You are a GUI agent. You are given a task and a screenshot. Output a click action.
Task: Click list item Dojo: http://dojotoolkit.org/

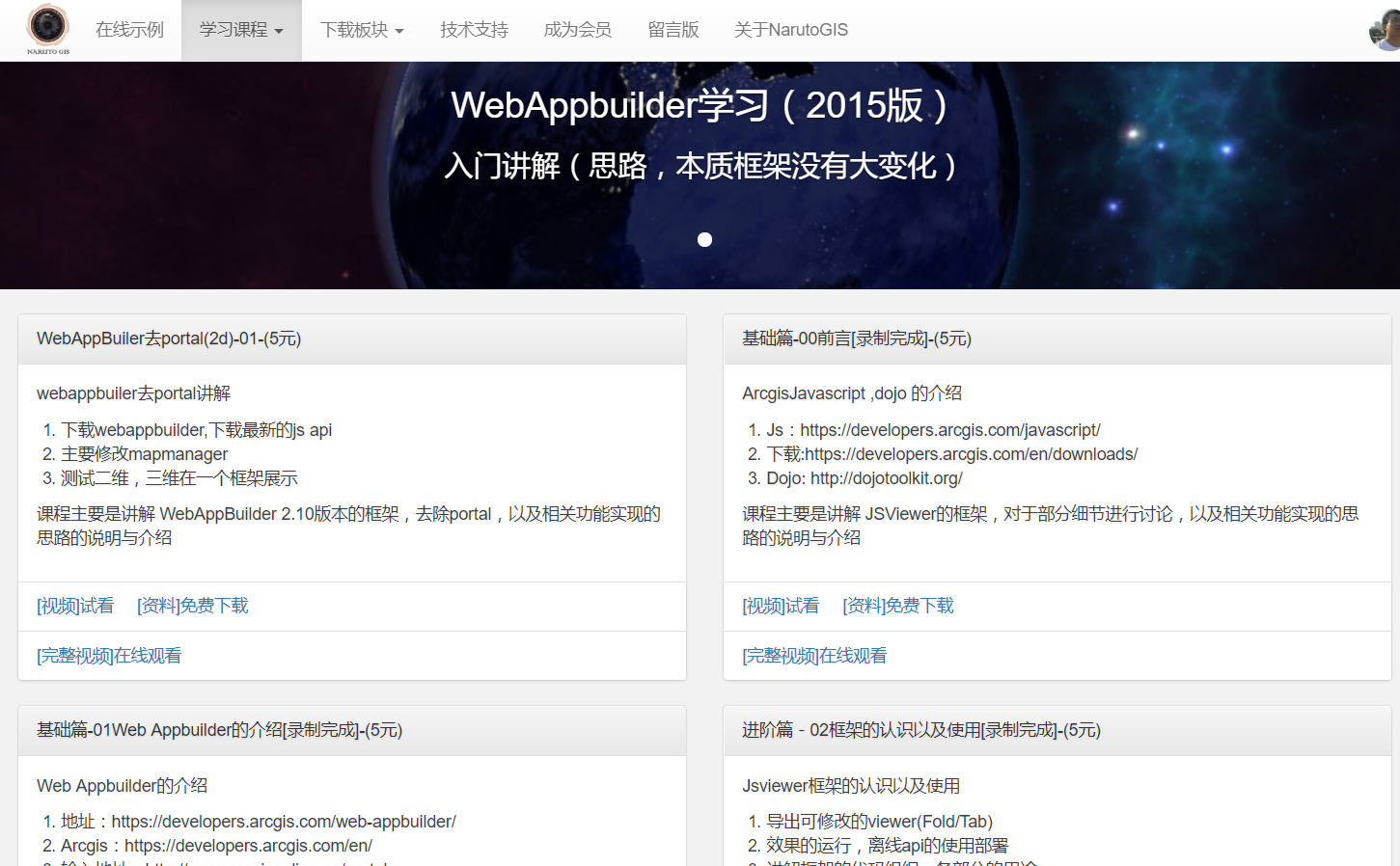coord(865,478)
